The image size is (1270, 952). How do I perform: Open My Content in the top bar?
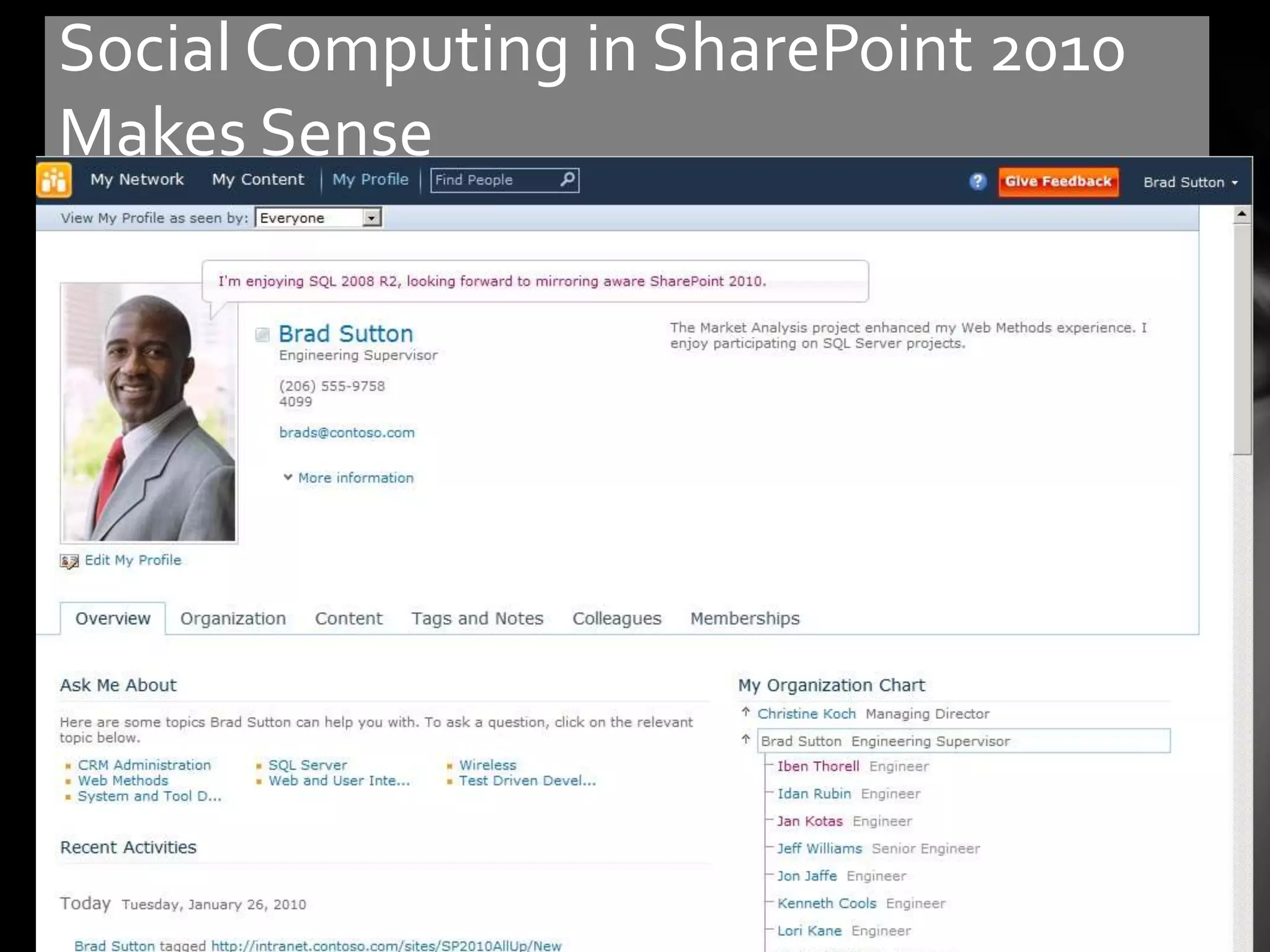tap(258, 179)
